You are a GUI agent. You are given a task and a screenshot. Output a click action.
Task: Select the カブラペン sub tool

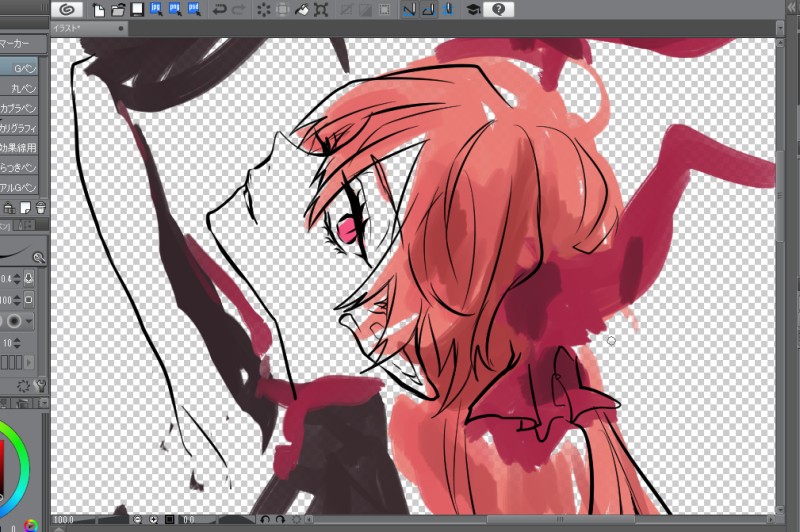click(x=19, y=108)
